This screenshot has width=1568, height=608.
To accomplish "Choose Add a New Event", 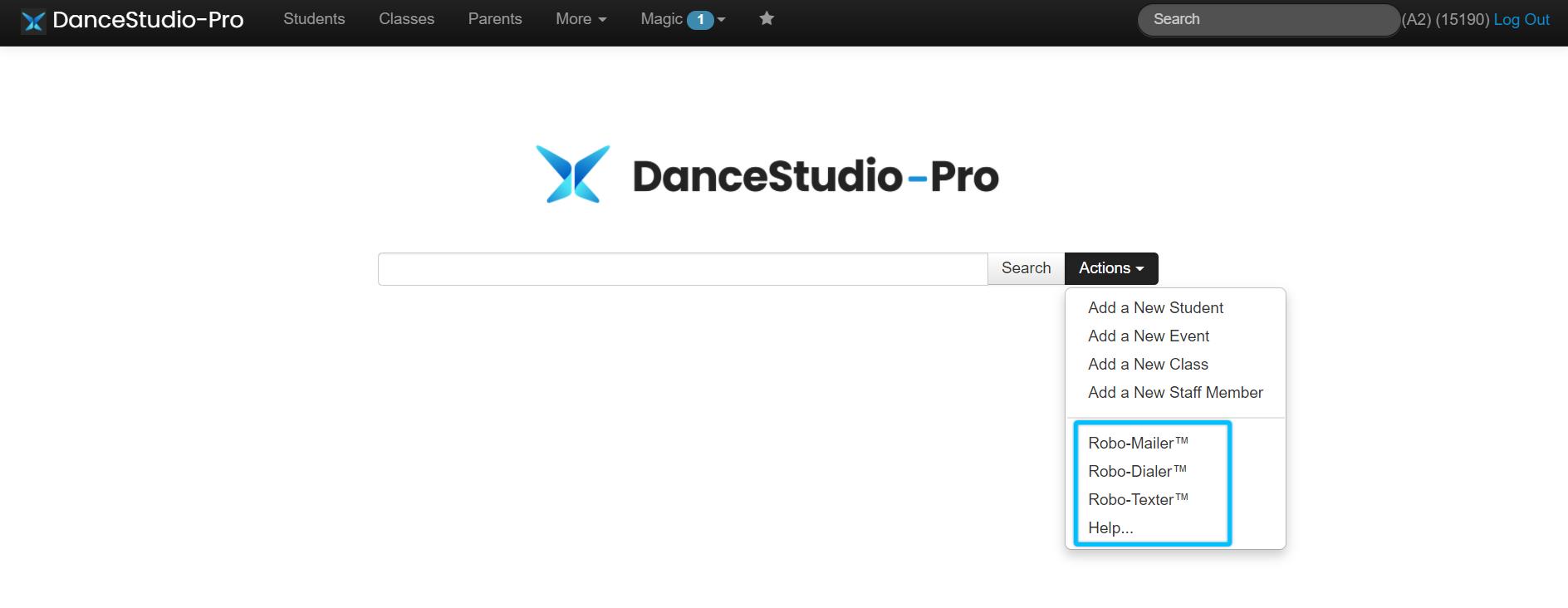I will click(x=1149, y=336).
